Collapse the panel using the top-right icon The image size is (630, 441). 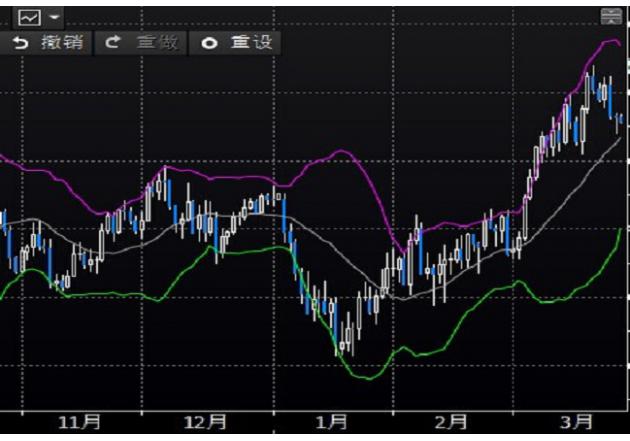pos(610,16)
